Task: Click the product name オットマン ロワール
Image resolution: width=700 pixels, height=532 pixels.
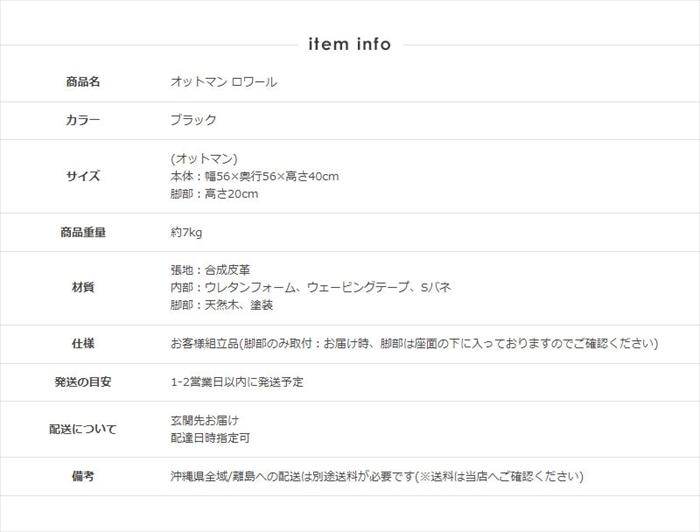Action: pos(224,82)
